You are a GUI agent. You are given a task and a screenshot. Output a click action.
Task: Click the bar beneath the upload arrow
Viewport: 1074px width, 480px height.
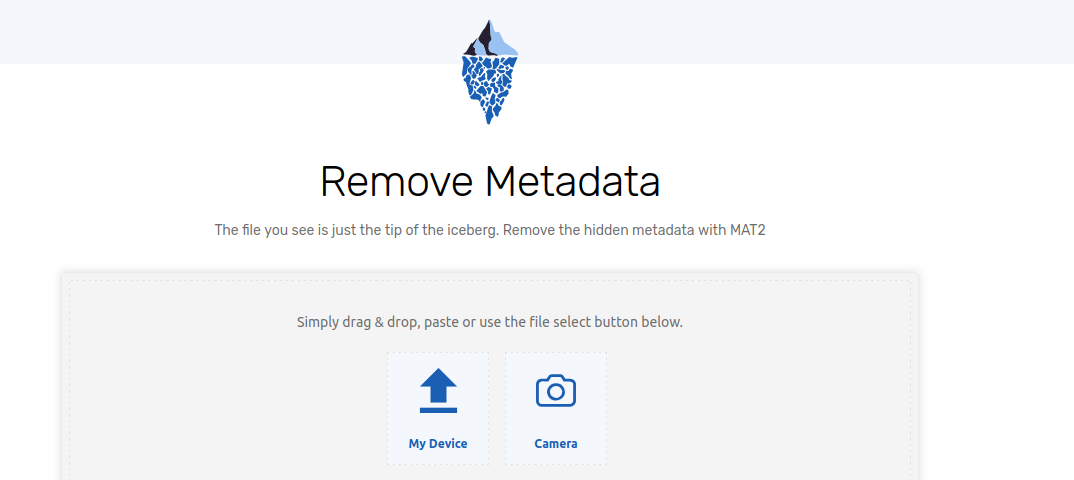coord(438,409)
